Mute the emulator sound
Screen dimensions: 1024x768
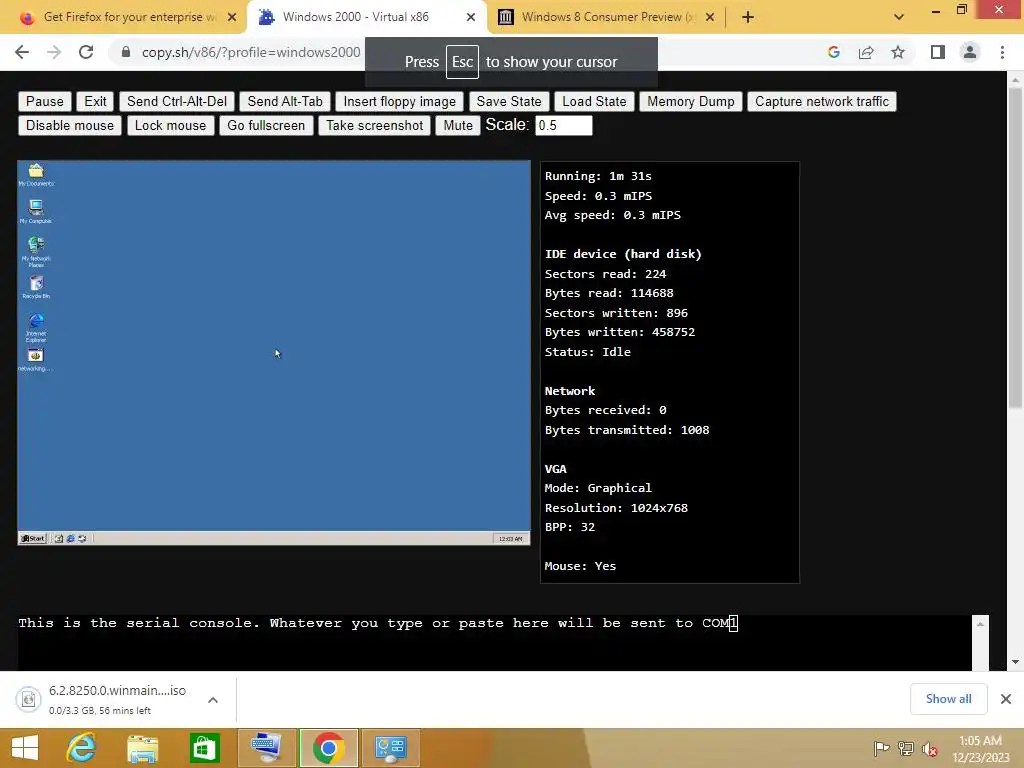(458, 125)
